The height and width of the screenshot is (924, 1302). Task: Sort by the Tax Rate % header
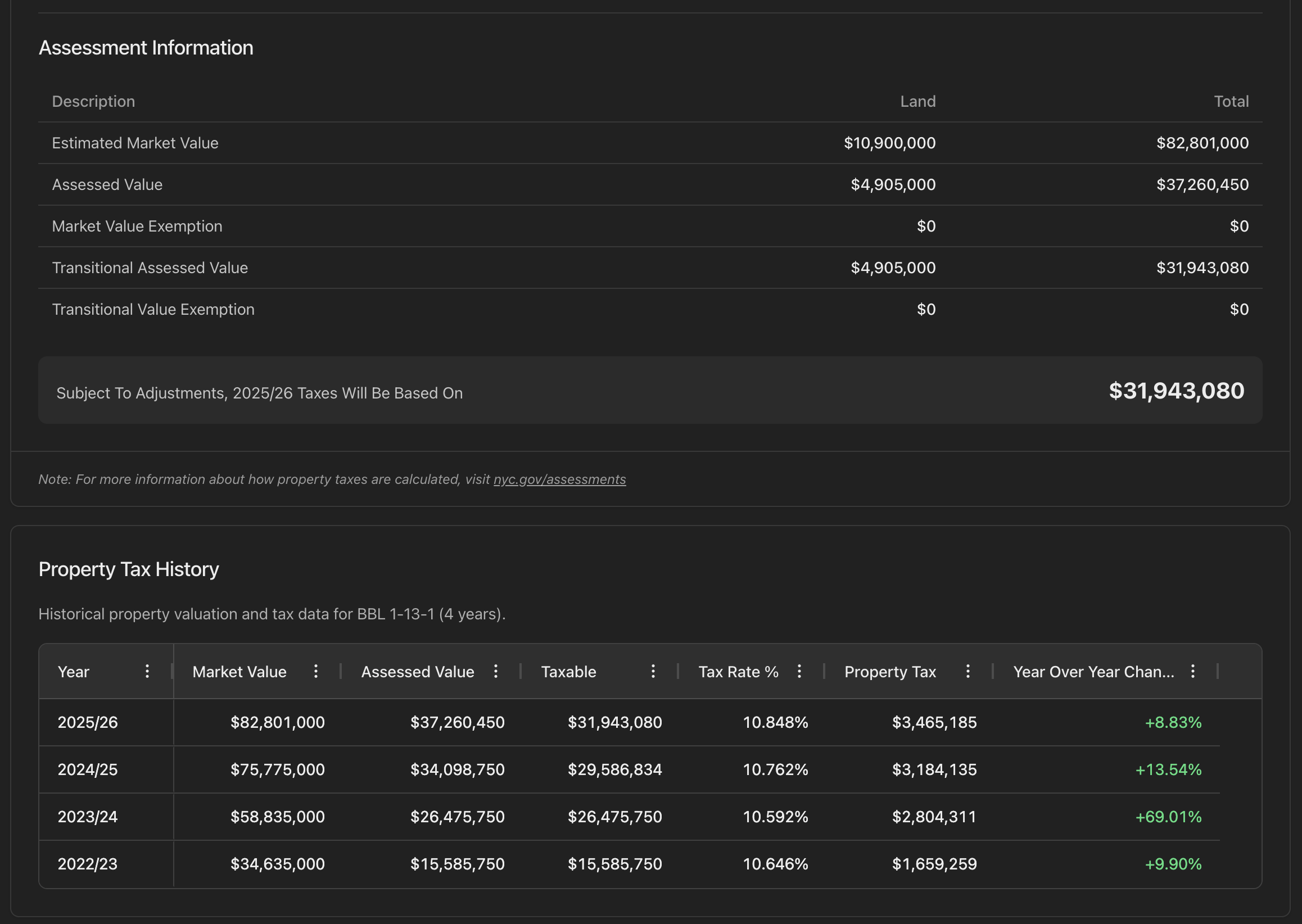coord(738,672)
